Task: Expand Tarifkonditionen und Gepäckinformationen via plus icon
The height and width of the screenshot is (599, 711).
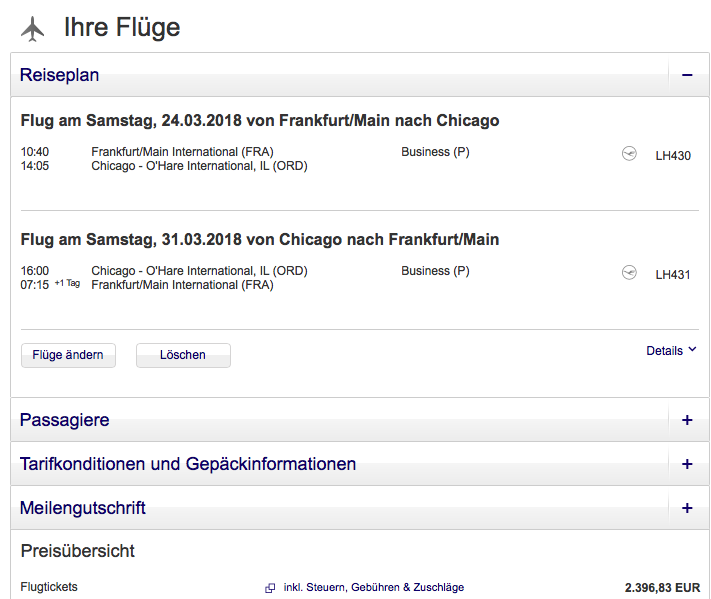Action: point(687,464)
